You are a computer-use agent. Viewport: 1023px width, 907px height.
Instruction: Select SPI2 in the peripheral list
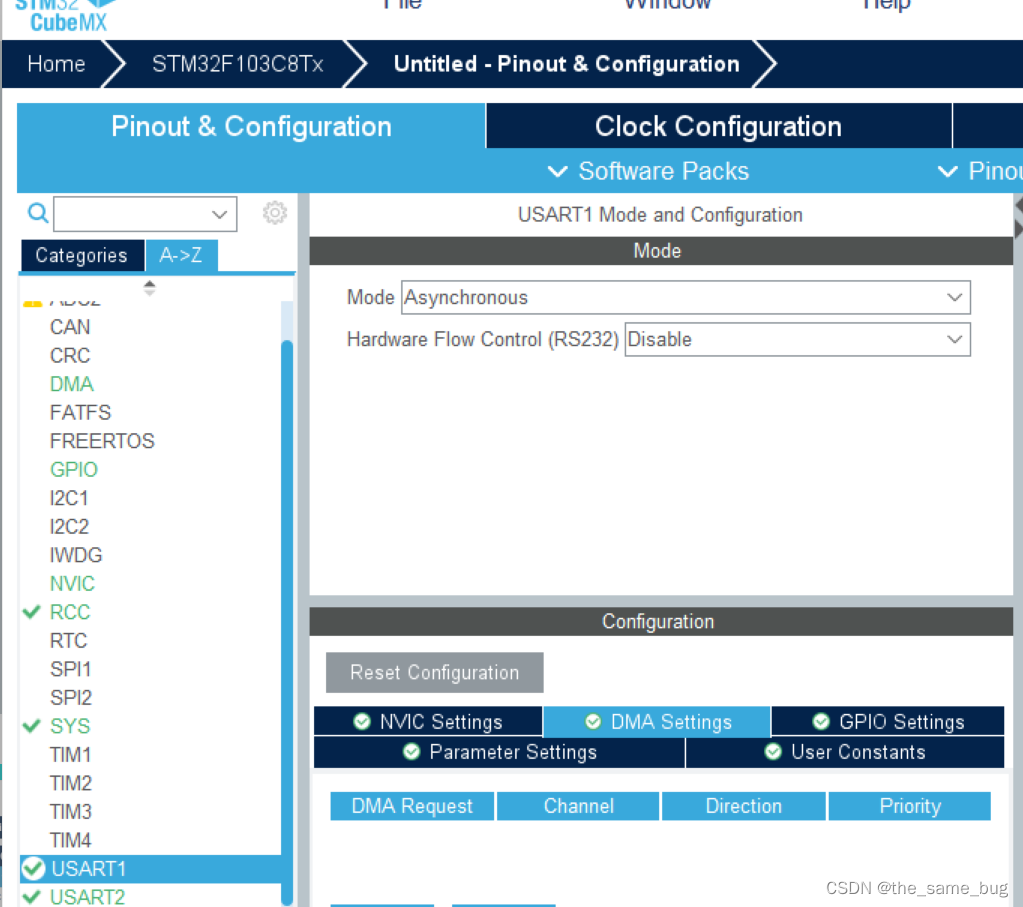coord(71,698)
